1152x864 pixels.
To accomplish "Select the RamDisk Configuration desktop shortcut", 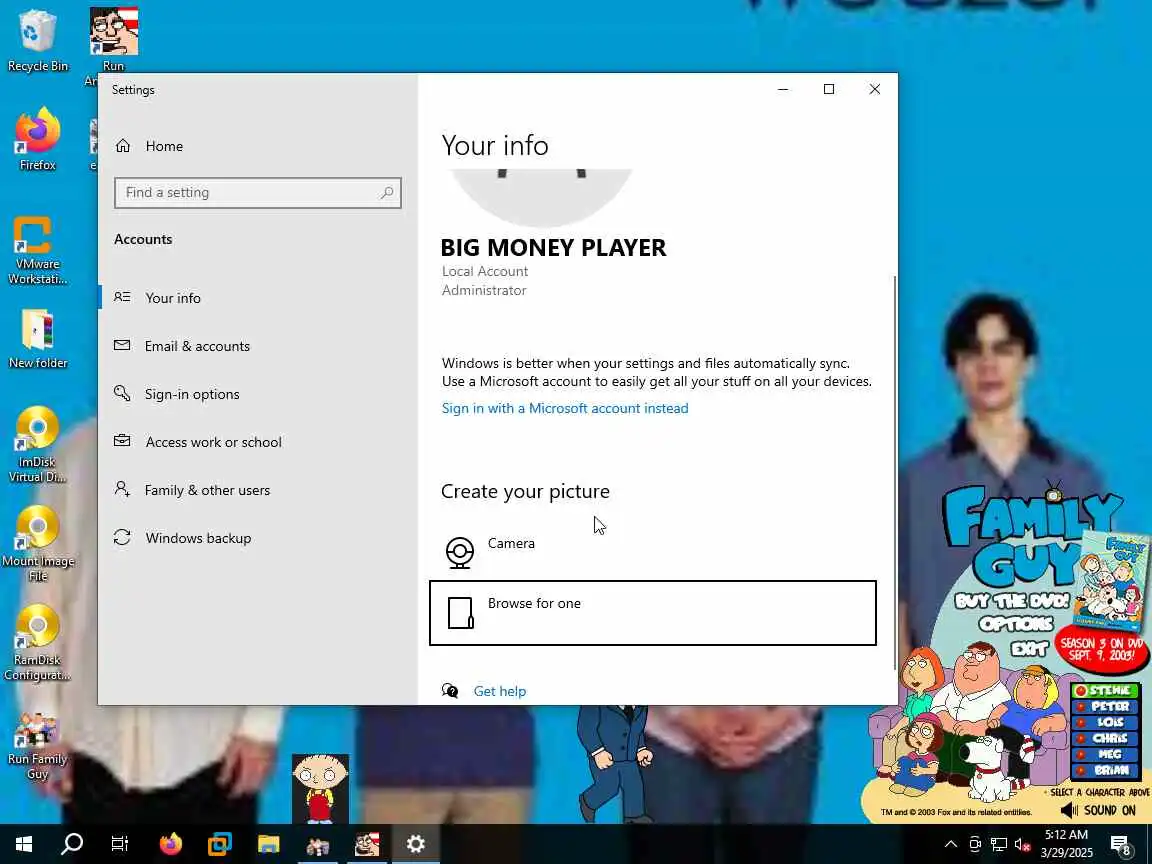I will pyautogui.click(x=37, y=643).
